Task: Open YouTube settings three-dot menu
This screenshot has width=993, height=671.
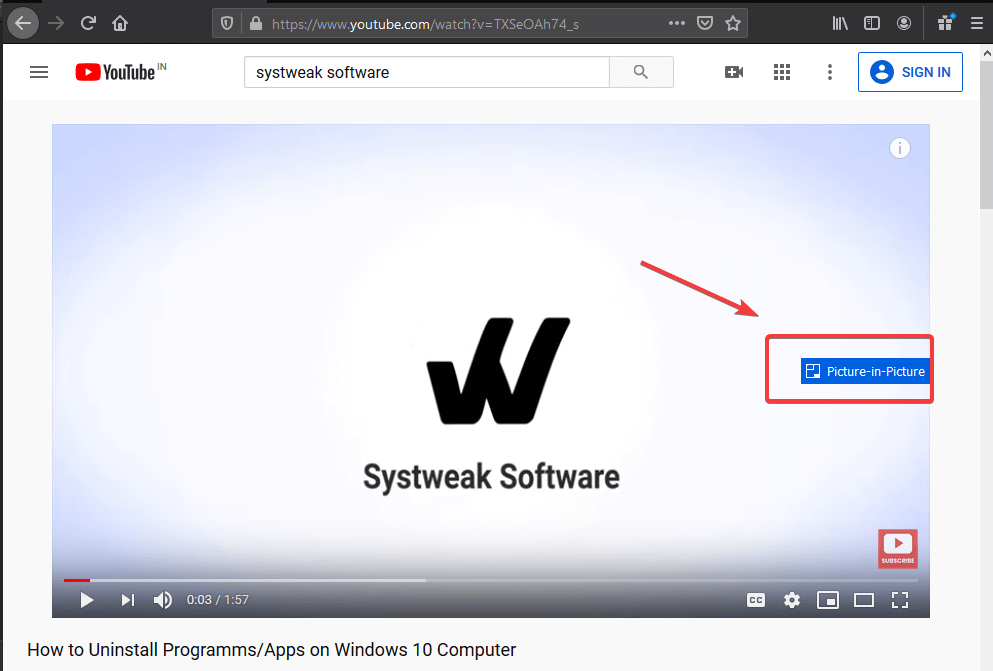Action: coord(830,72)
